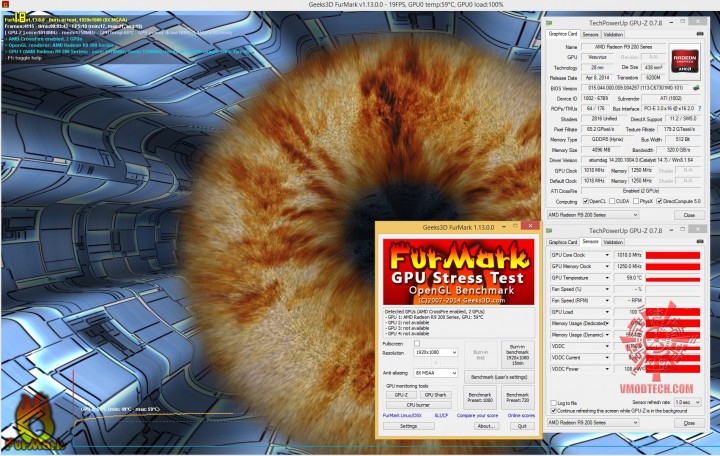Open GPU selector dropdown in Sensors window

click(x=592, y=422)
